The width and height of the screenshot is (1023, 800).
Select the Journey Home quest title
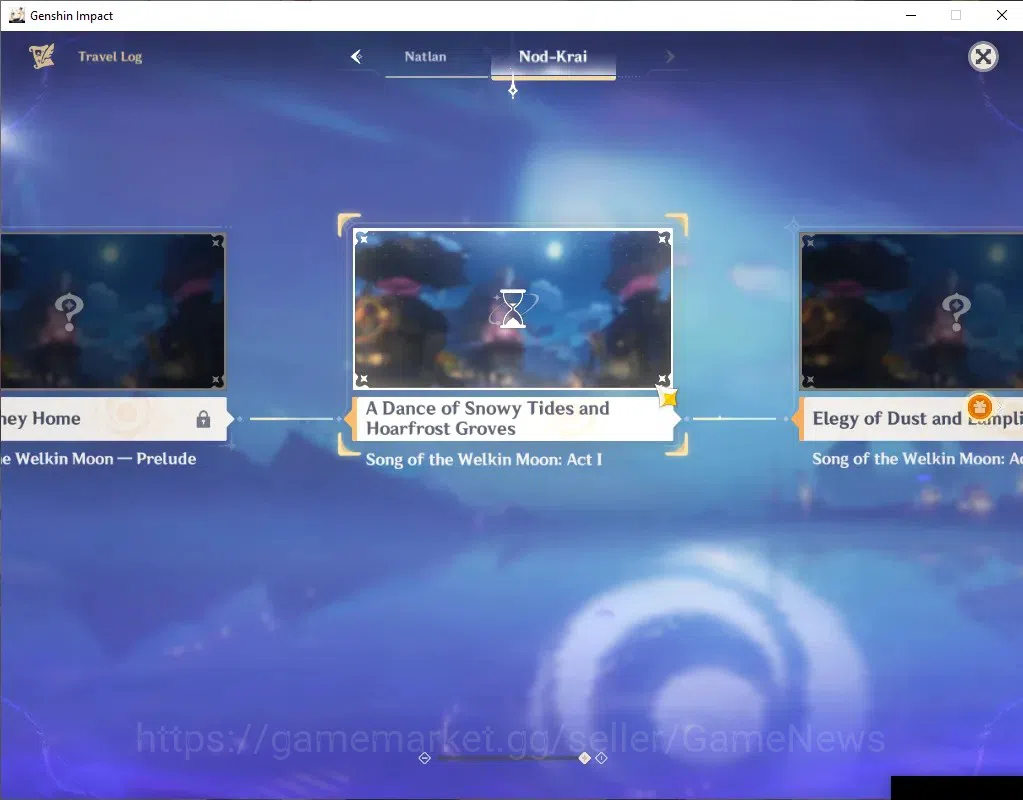[40, 419]
